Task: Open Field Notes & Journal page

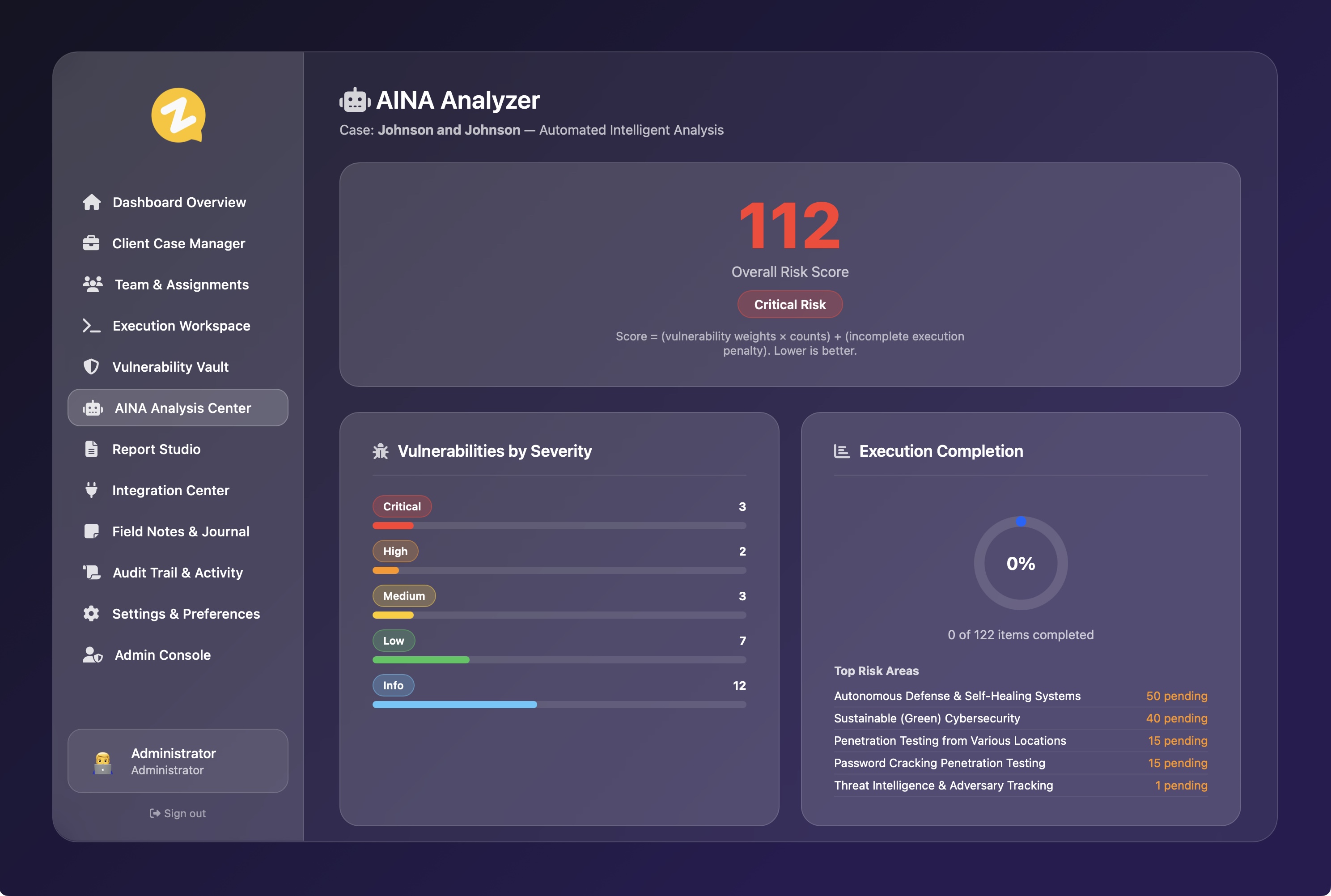Action: pyautogui.click(x=181, y=531)
